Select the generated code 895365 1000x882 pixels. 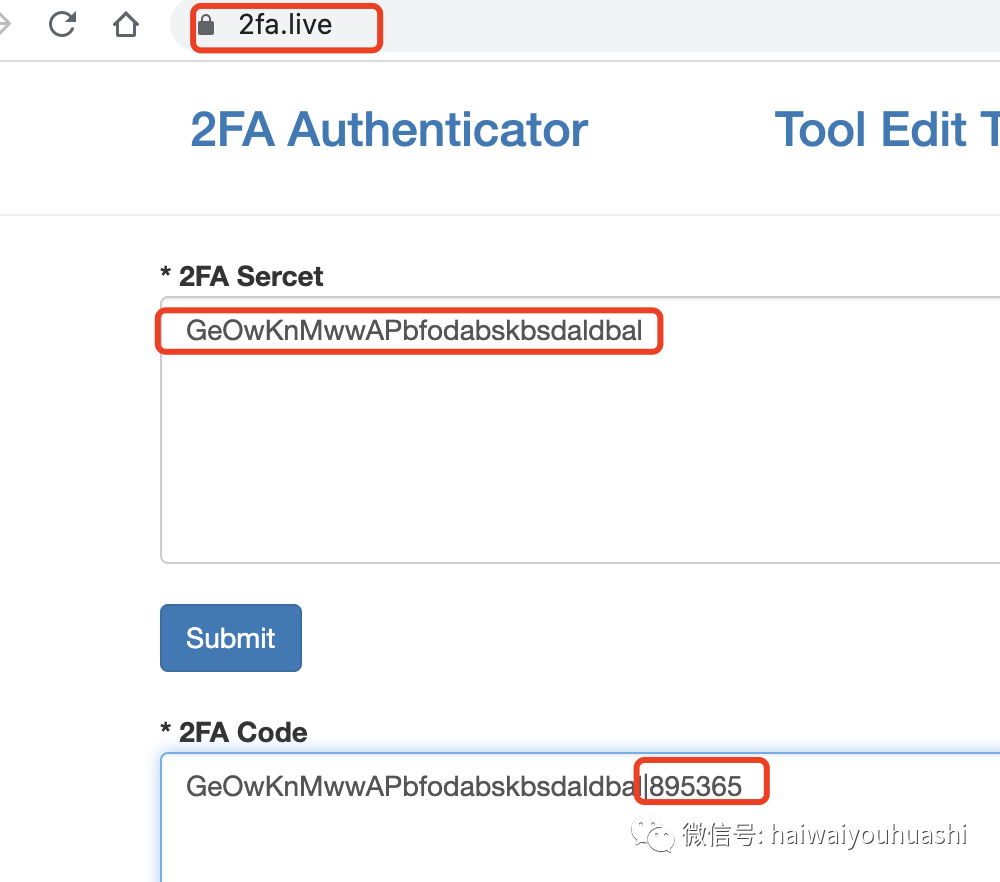click(696, 786)
